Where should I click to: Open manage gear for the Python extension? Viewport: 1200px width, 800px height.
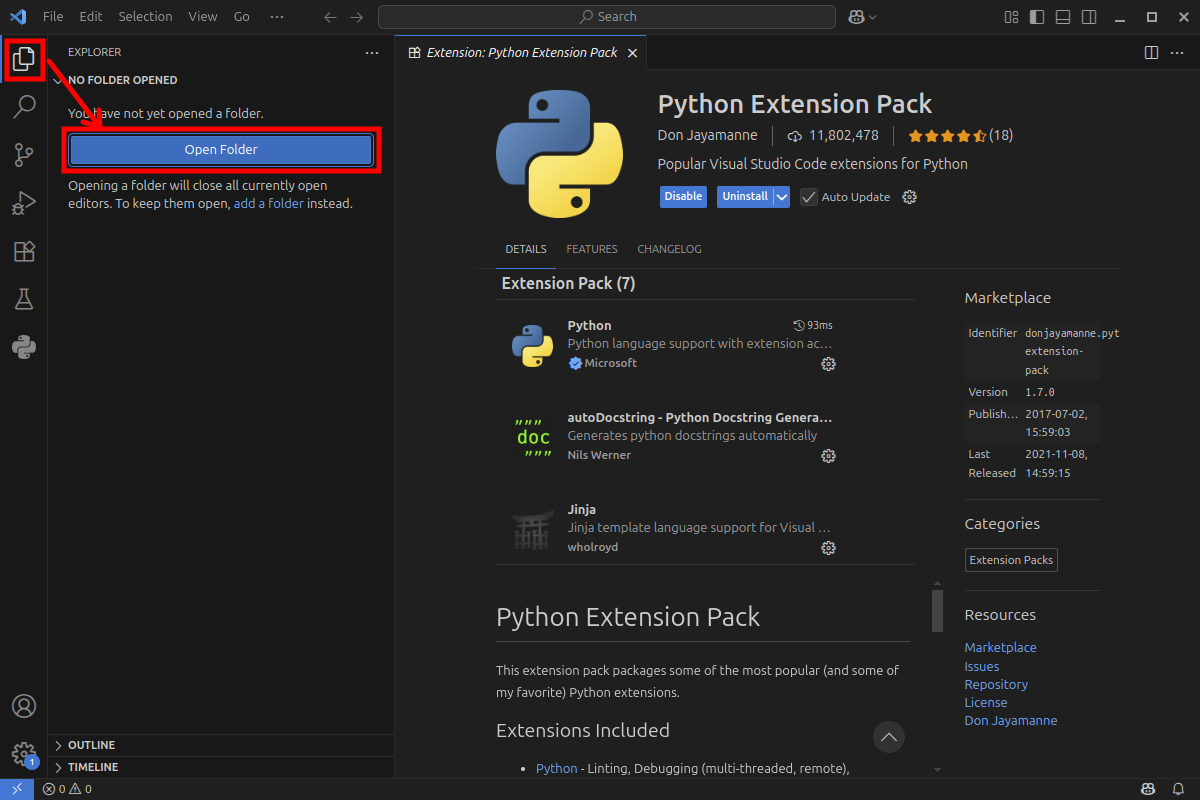828,364
